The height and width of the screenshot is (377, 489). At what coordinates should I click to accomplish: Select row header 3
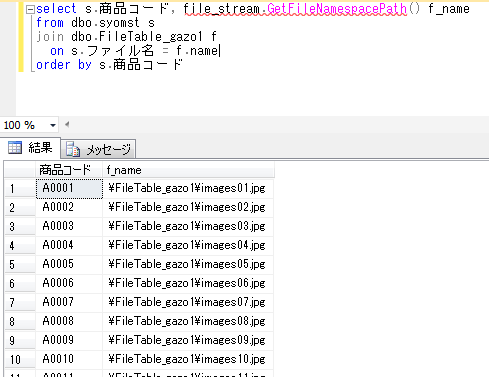[x=20, y=227]
